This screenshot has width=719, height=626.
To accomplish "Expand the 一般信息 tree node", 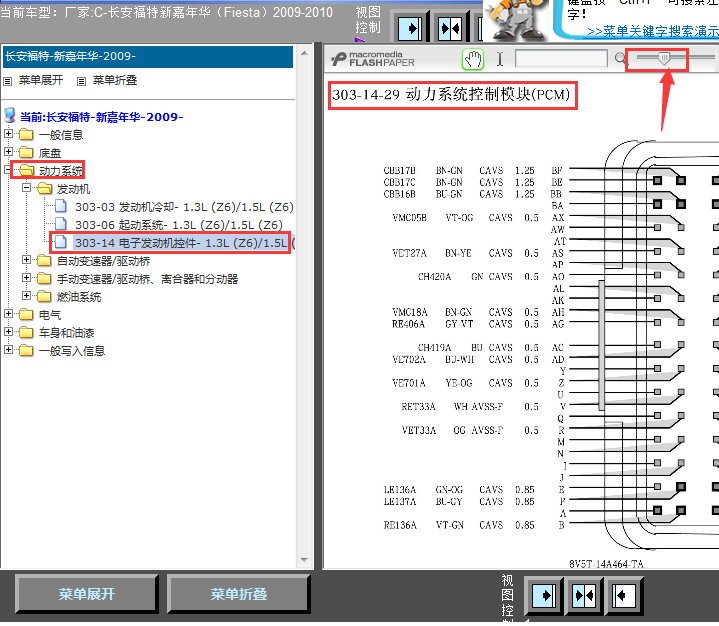I will click(x=8, y=134).
